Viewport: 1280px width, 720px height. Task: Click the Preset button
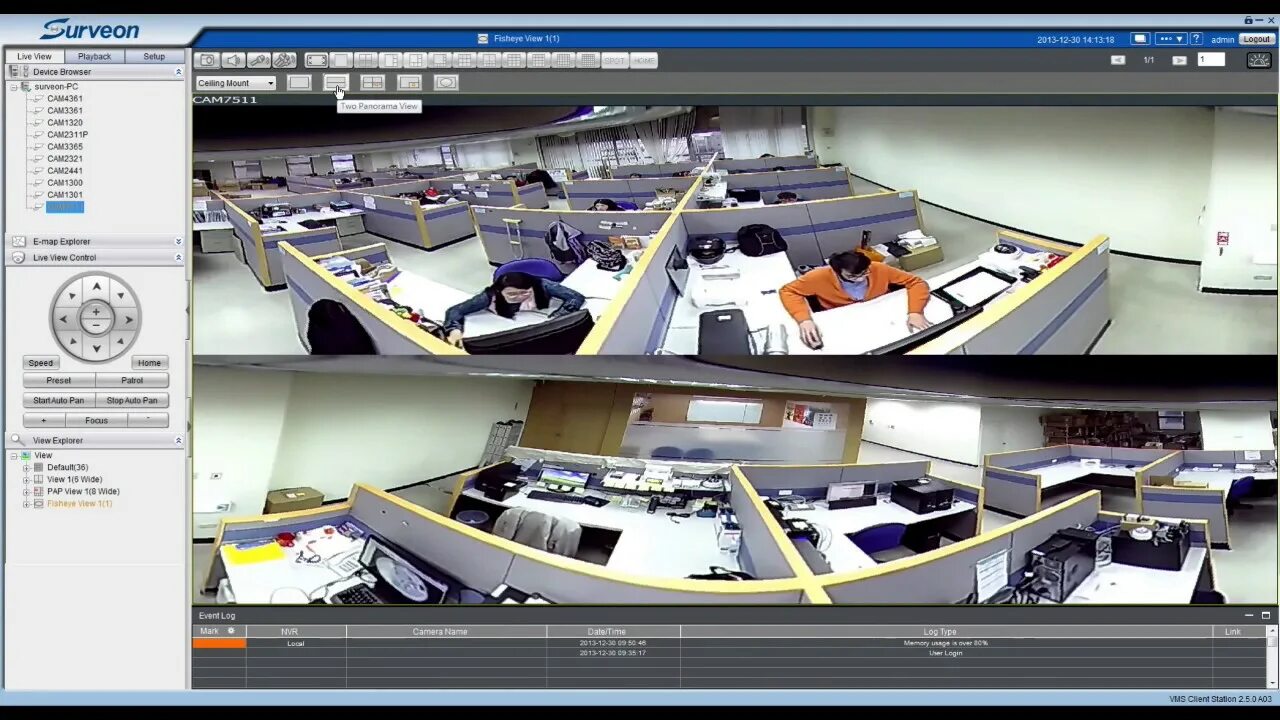point(59,381)
